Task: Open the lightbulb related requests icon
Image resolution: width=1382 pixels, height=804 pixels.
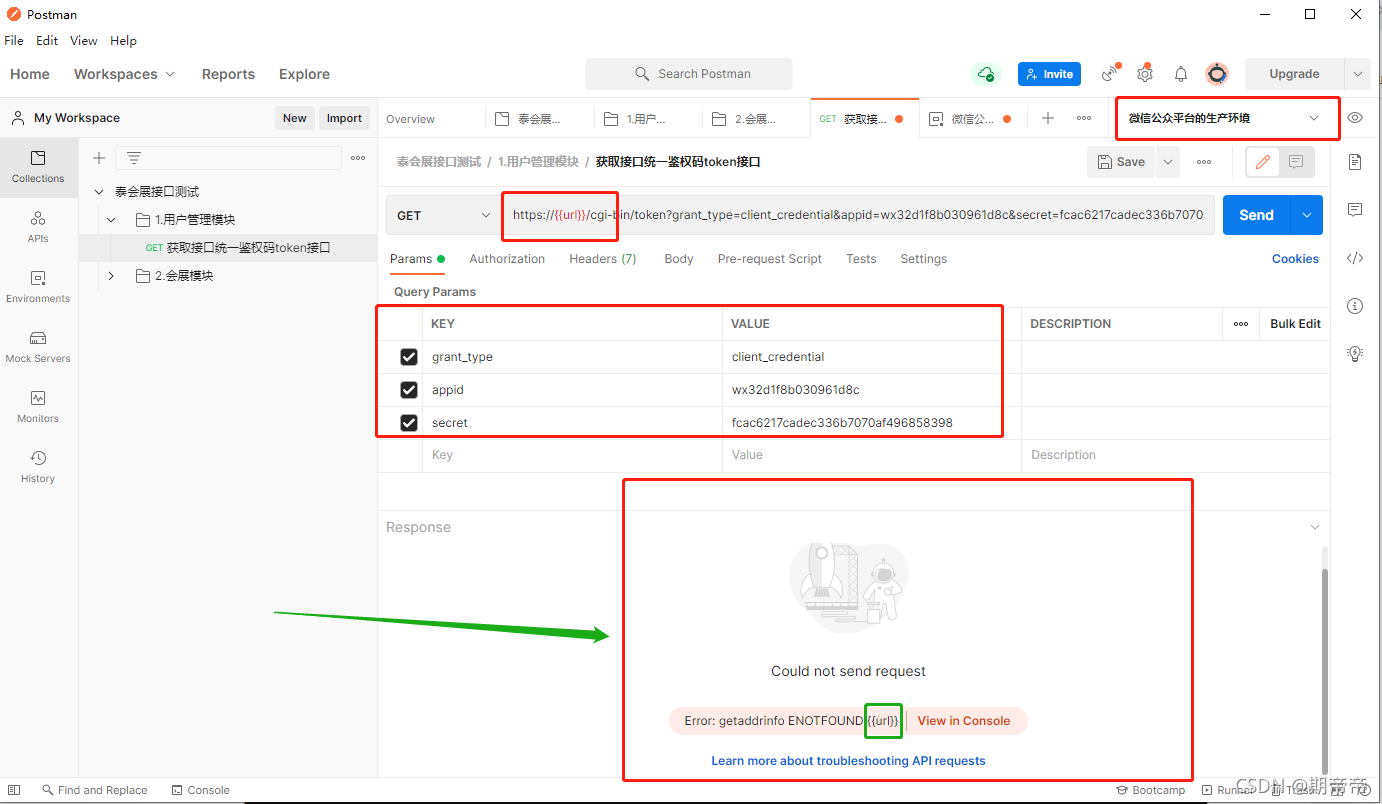Action: [1355, 353]
